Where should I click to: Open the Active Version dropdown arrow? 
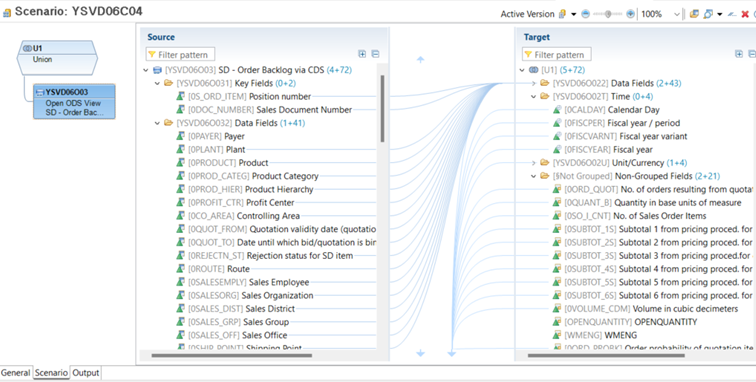(x=573, y=14)
